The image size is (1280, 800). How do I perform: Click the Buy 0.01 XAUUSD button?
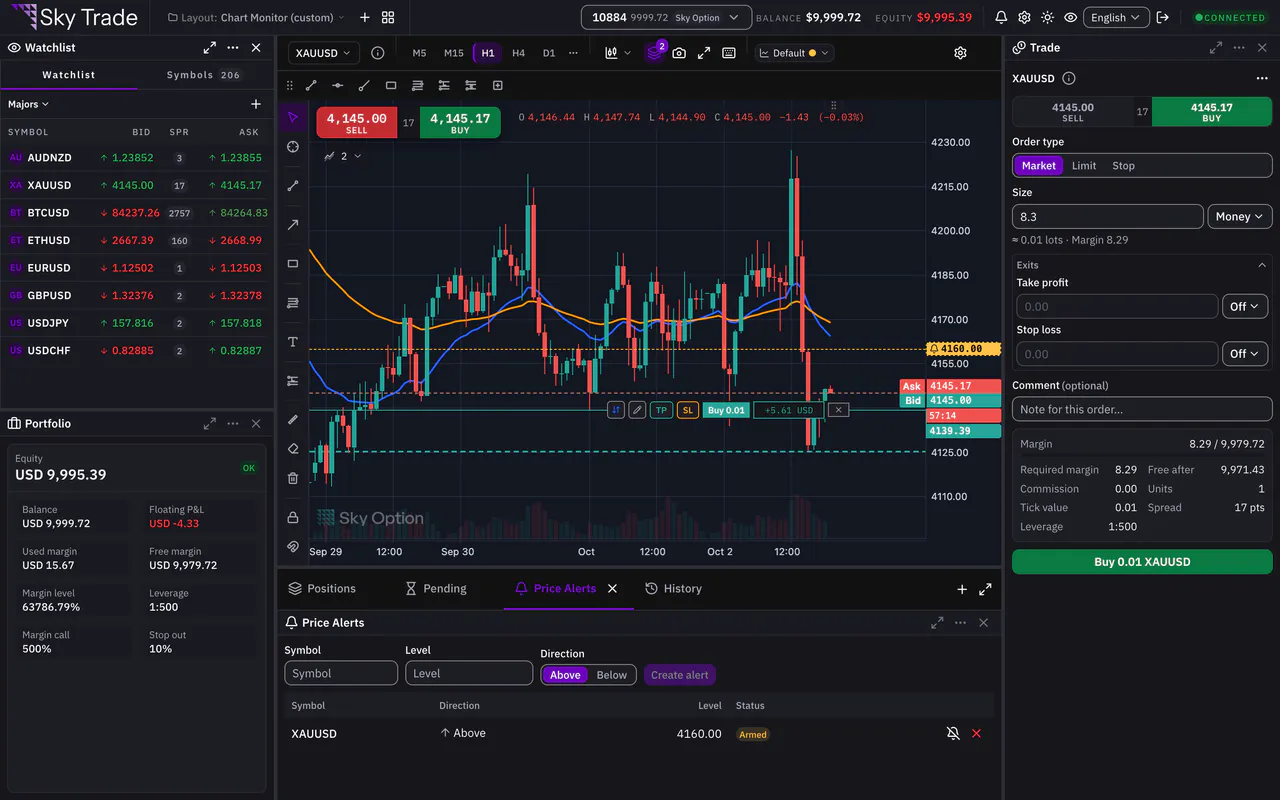(1142, 562)
